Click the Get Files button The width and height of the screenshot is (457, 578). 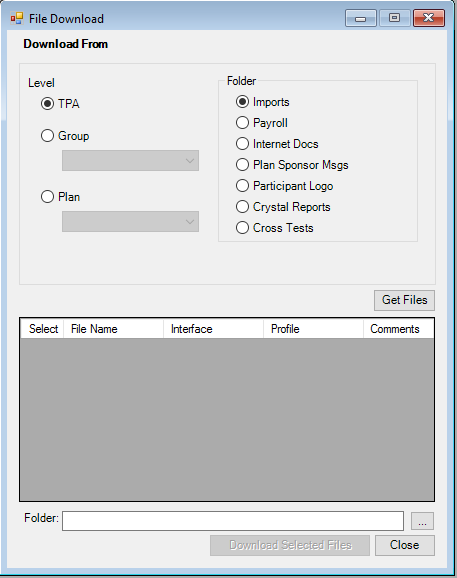tap(404, 300)
